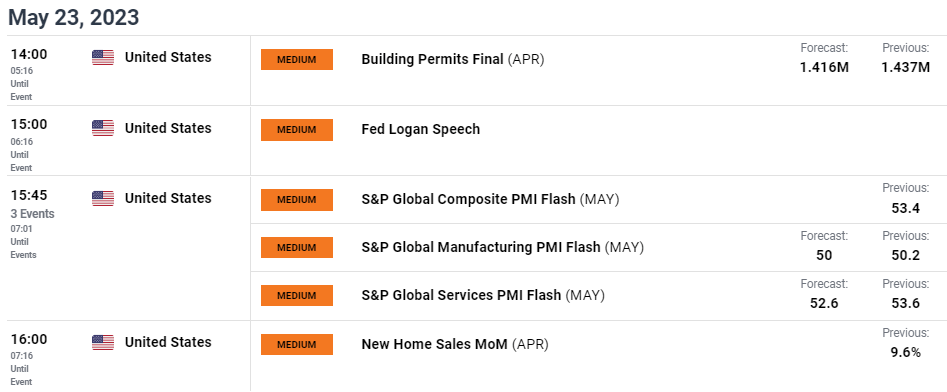947x392 pixels.
Task: Click the 9.6% previous value for New Home Sales
Action: [x=906, y=352]
